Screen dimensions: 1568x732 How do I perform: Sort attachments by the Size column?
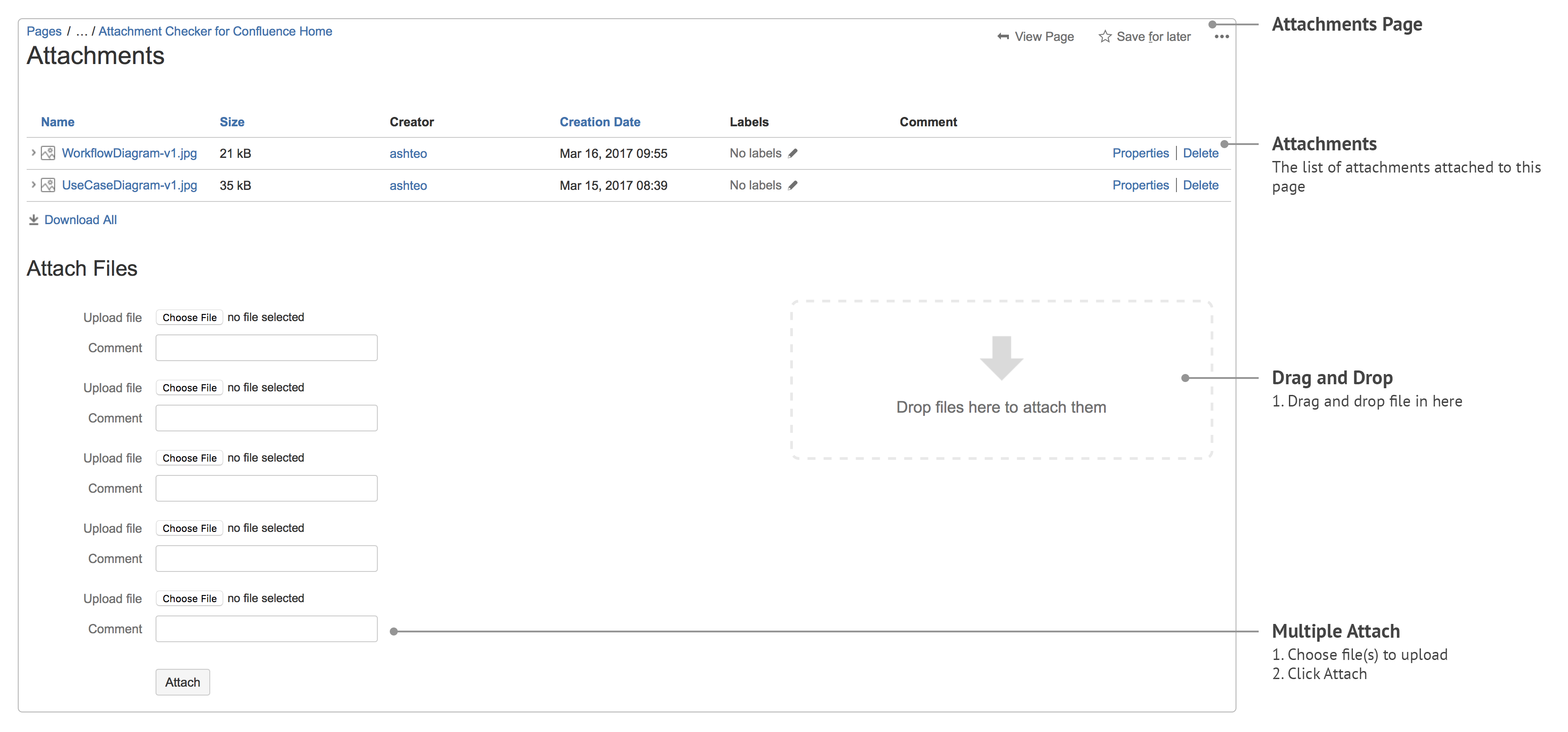pyautogui.click(x=231, y=122)
